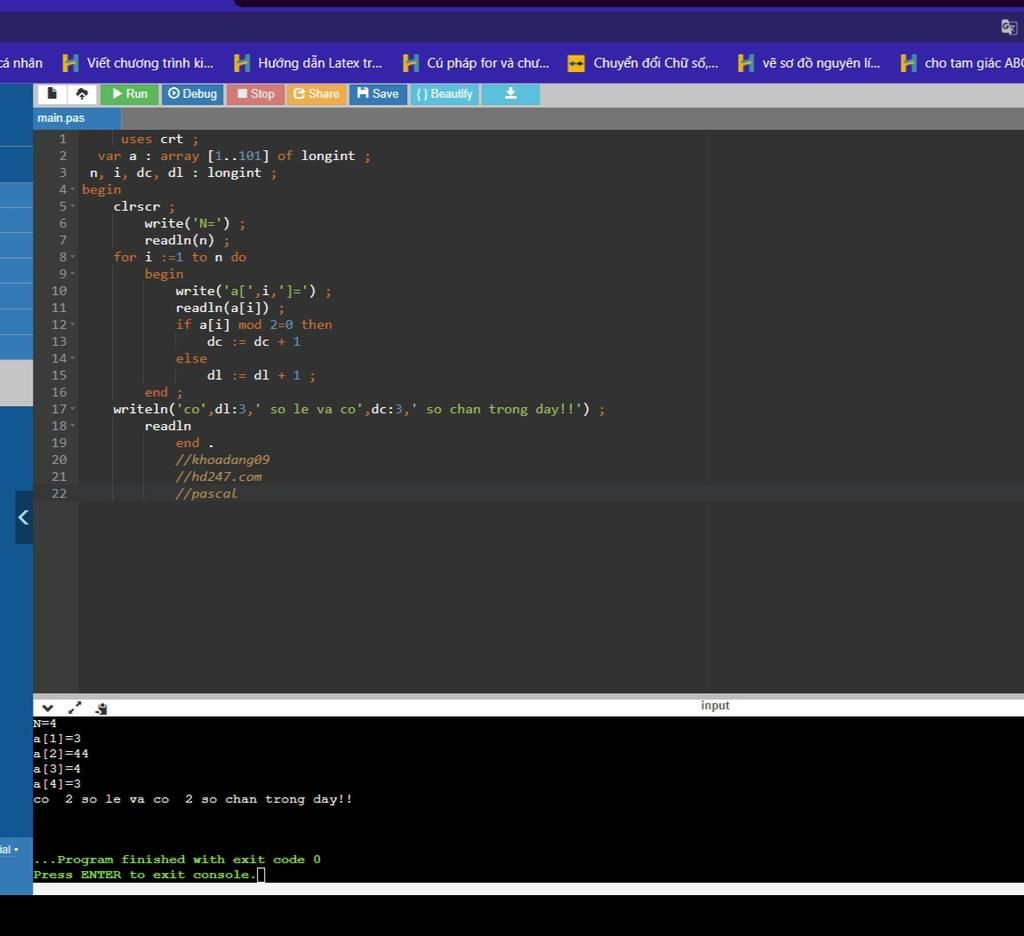Collapse the inner begin fold on line 9
Viewport: 1024px width, 936px height.
click(72, 274)
